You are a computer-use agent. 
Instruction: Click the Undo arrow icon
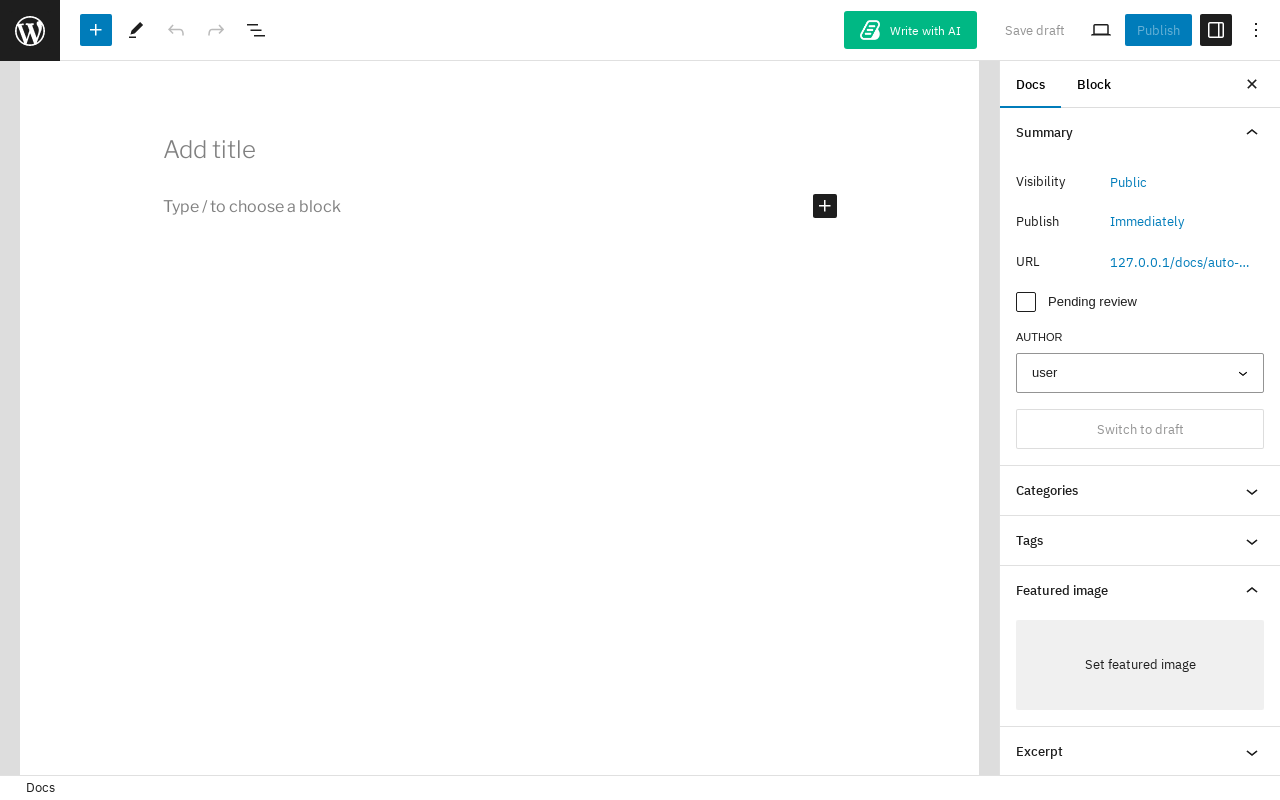pos(176,30)
